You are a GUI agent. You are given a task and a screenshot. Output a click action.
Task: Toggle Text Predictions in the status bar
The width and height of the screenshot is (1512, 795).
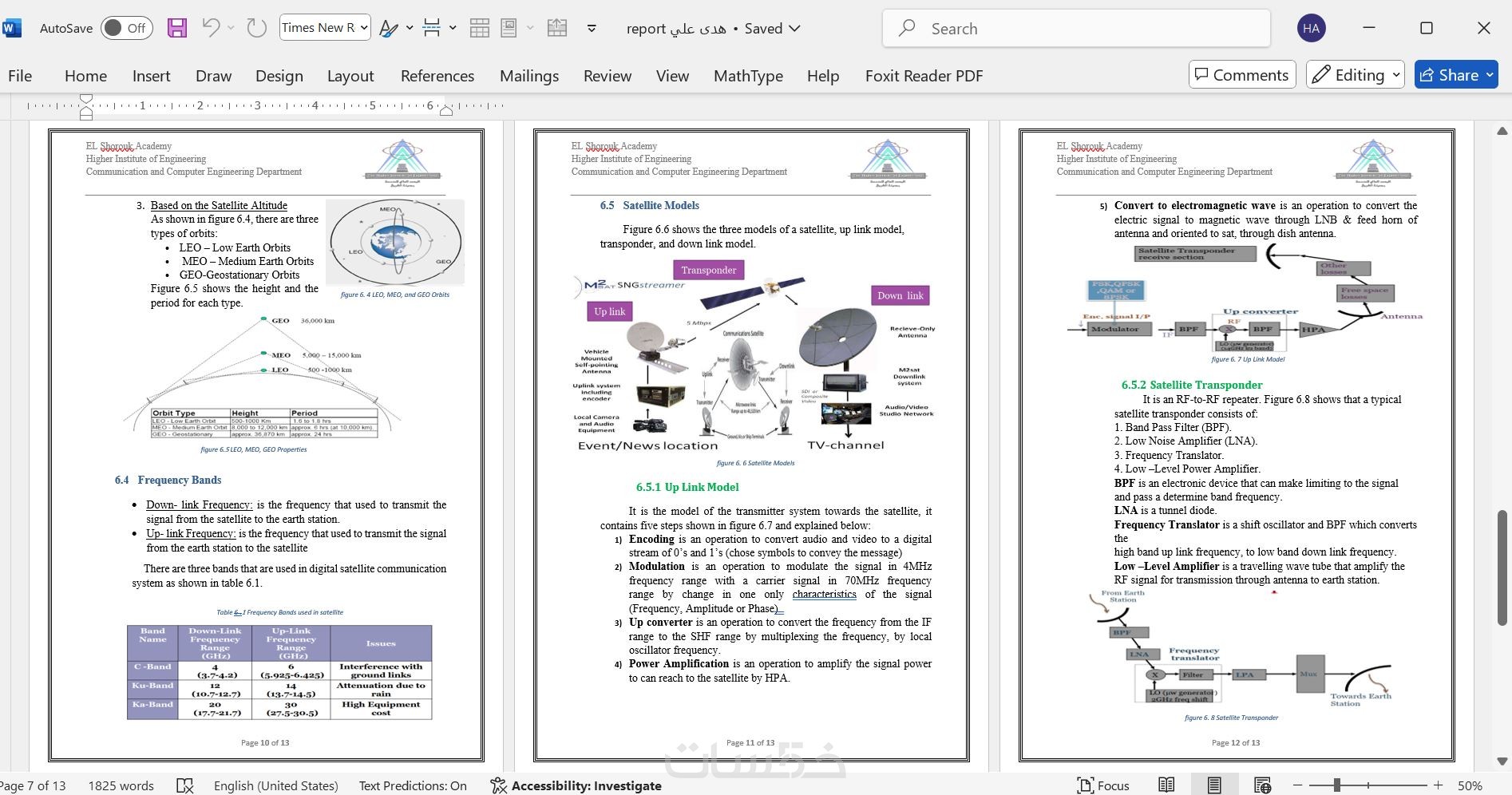coord(413,785)
